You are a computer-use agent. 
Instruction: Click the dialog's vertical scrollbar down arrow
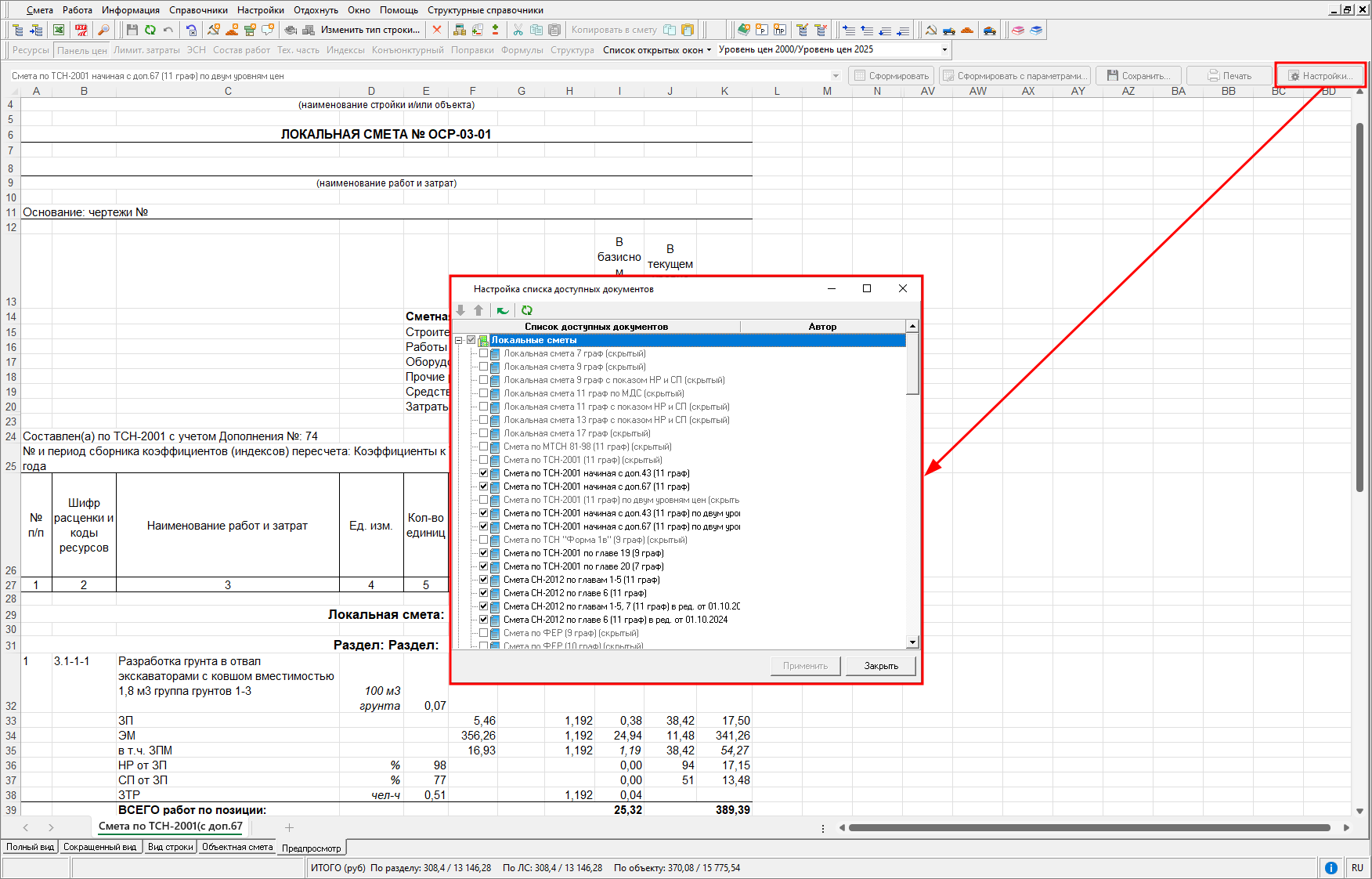click(912, 642)
